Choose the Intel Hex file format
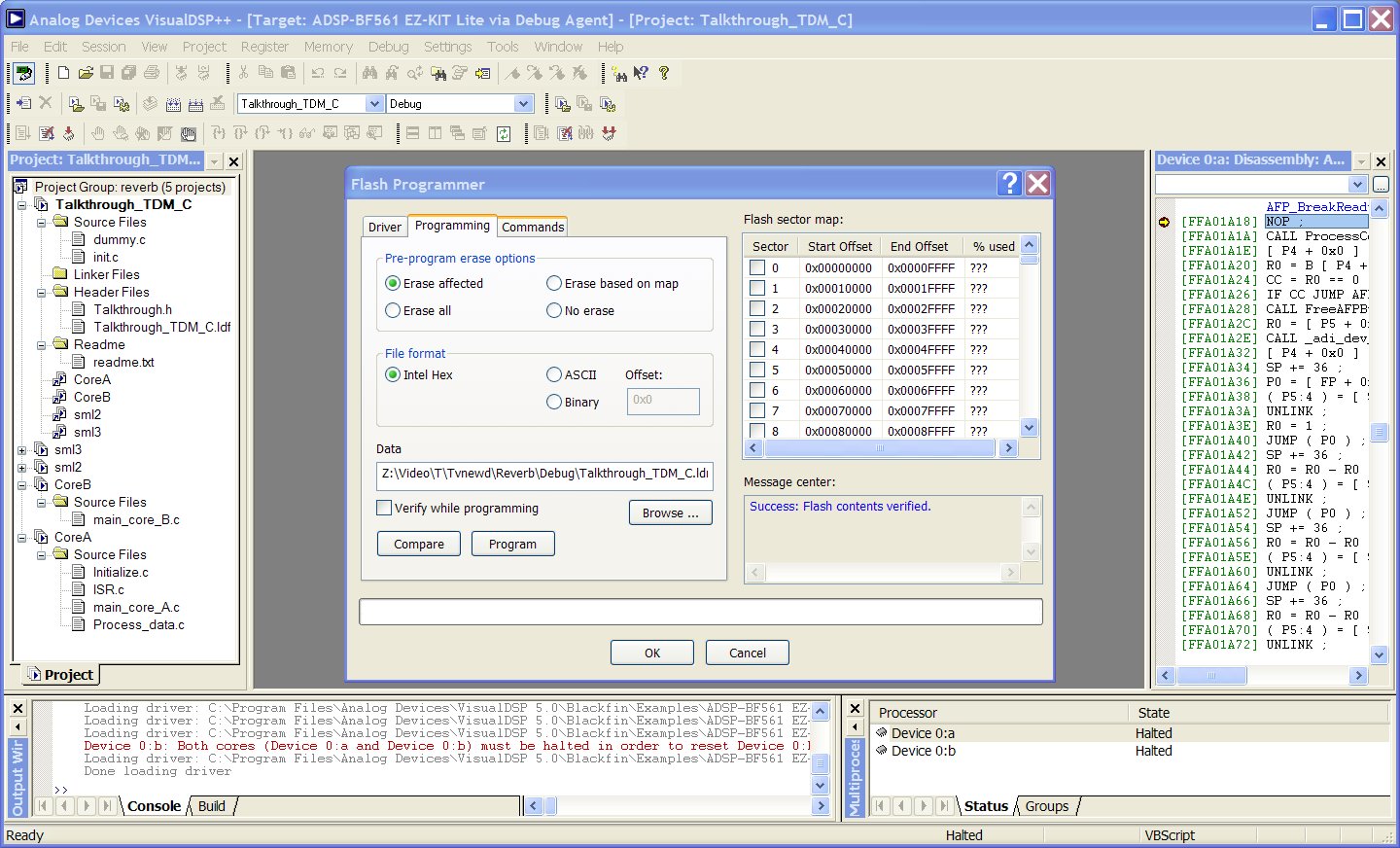The height and width of the screenshot is (848, 1400). pyautogui.click(x=393, y=374)
